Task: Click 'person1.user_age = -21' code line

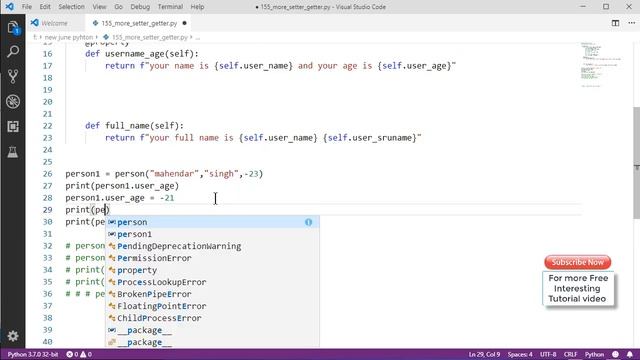Action: pyautogui.click(x=120, y=198)
